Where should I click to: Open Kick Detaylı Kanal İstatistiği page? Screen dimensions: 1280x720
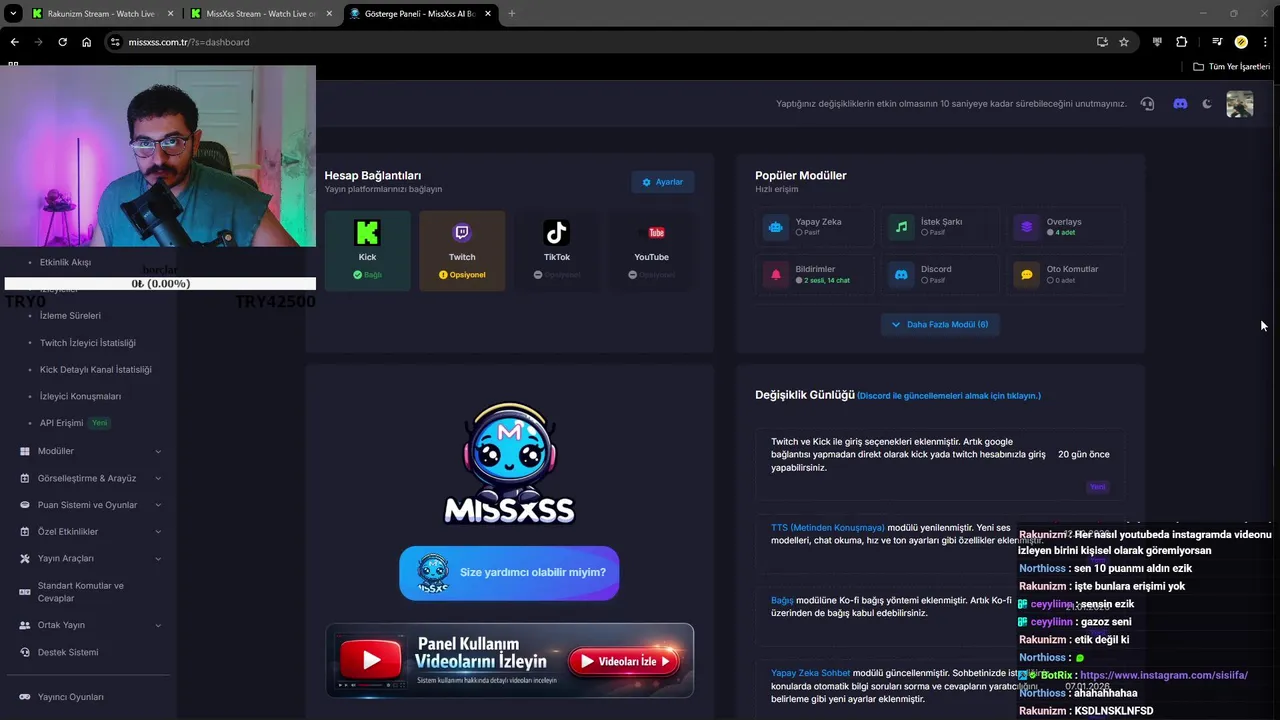point(95,370)
